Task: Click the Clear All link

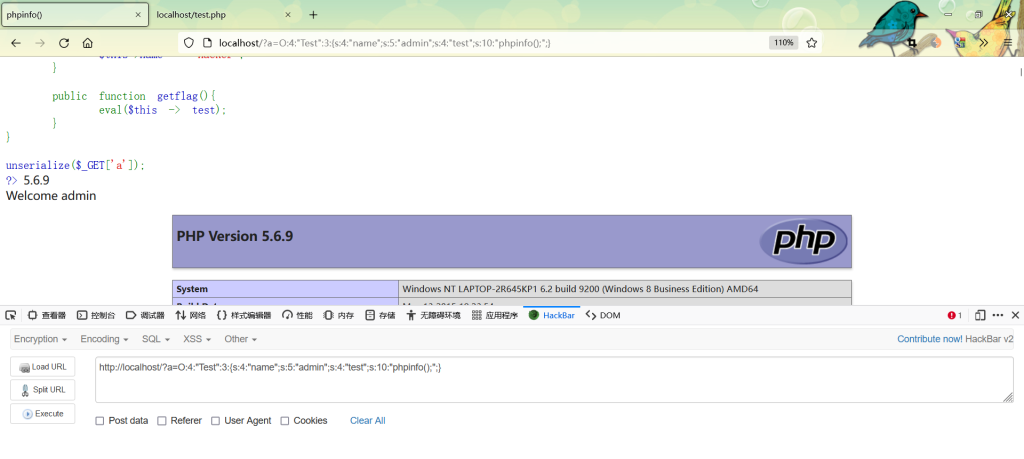Action: pos(367,421)
